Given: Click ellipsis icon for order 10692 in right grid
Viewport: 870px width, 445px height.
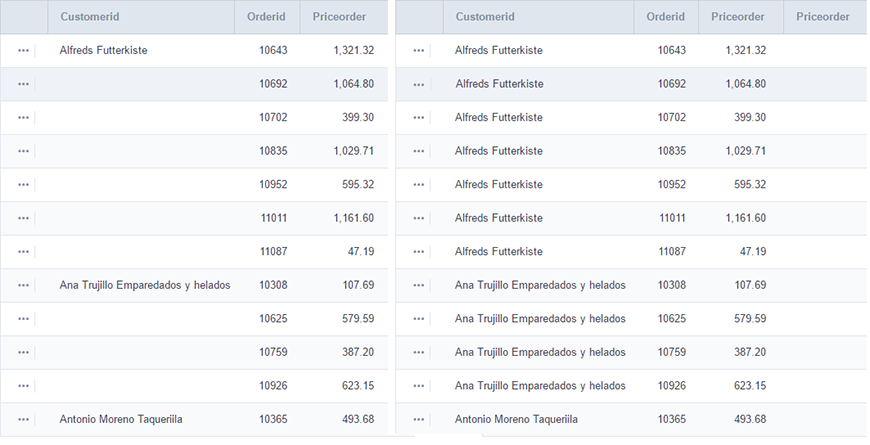Looking at the screenshot, I should (418, 84).
